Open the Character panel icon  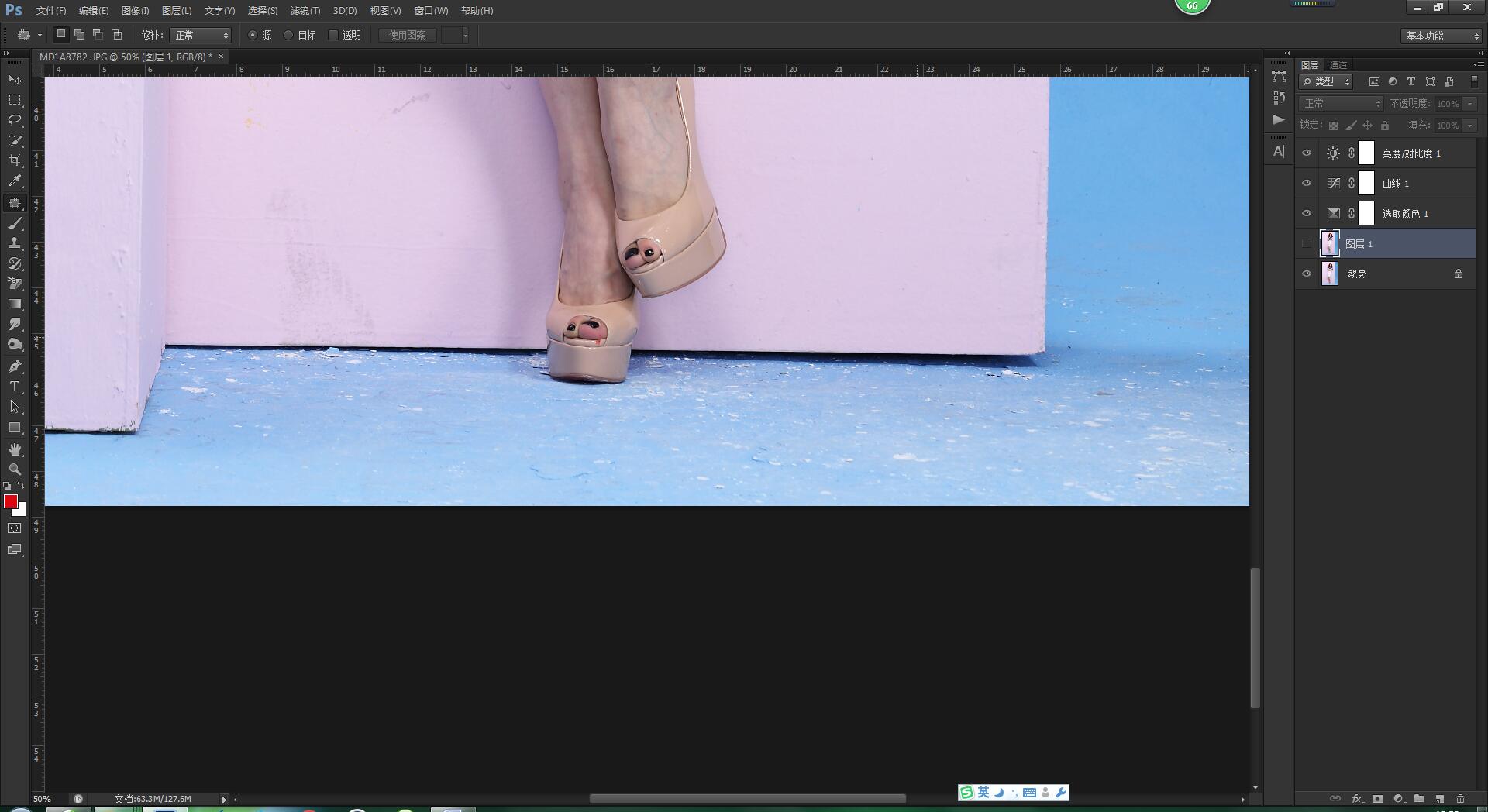pyautogui.click(x=1279, y=152)
